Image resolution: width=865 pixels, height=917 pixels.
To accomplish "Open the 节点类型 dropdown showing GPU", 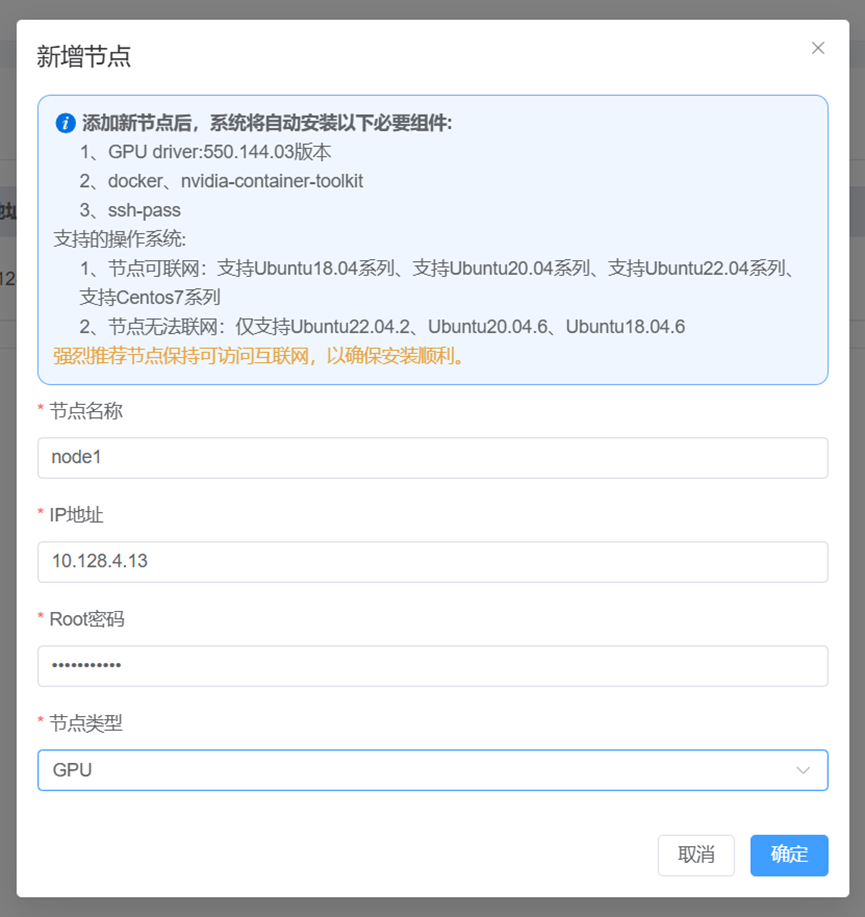I will tap(432, 770).
